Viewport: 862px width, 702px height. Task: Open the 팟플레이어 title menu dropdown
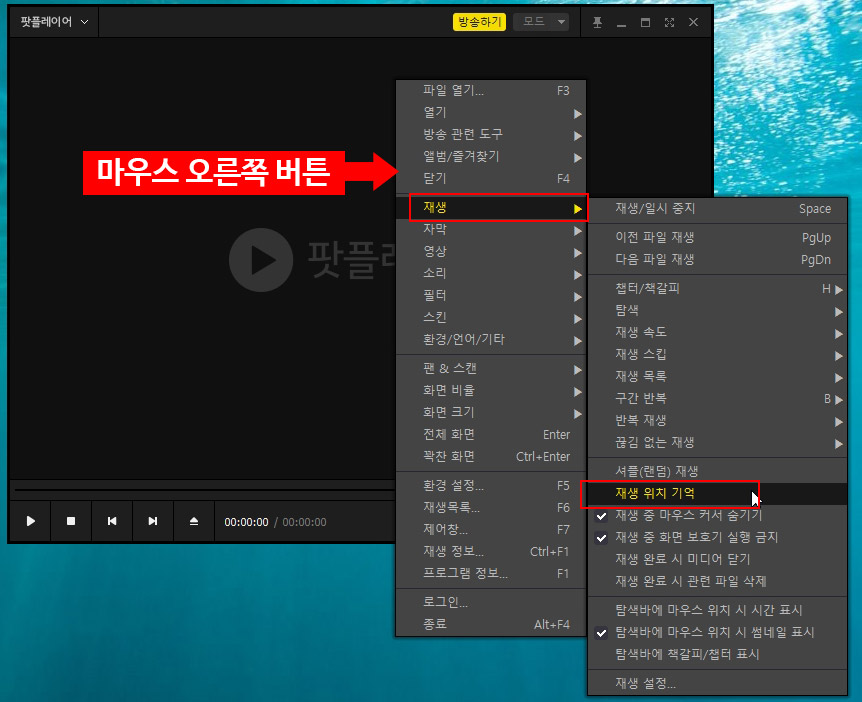click(54, 22)
